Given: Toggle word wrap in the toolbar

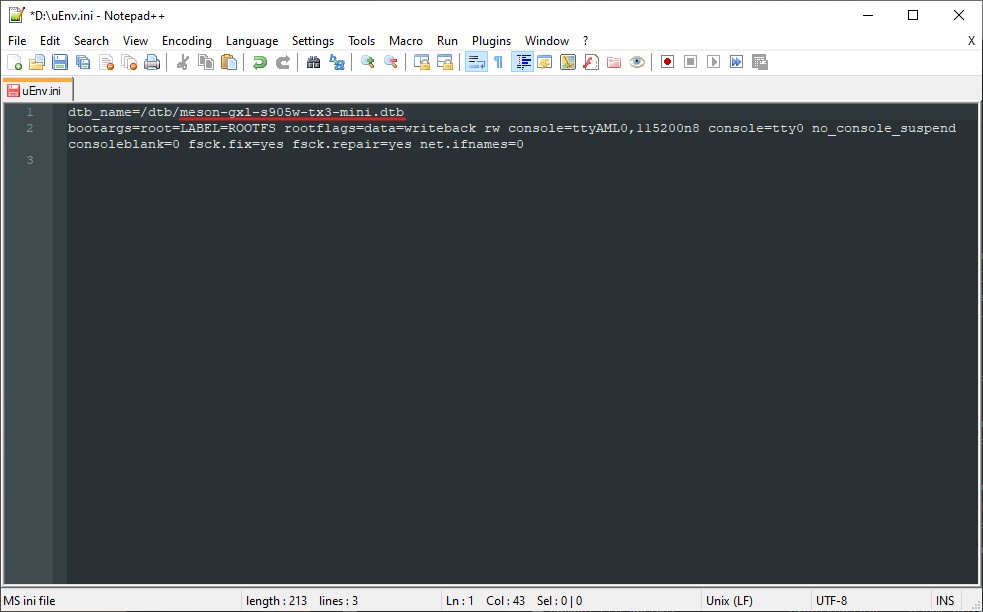Looking at the screenshot, I should point(476,62).
